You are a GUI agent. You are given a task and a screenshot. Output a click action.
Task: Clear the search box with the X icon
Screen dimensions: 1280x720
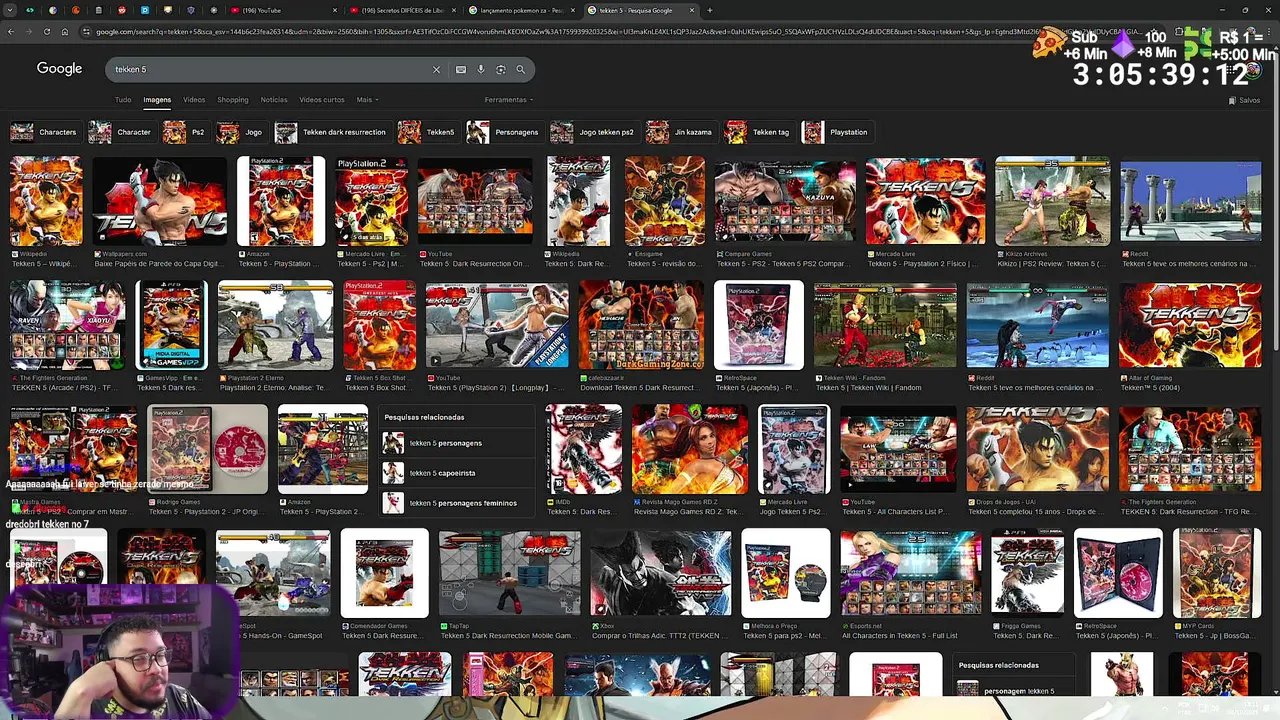436,69
